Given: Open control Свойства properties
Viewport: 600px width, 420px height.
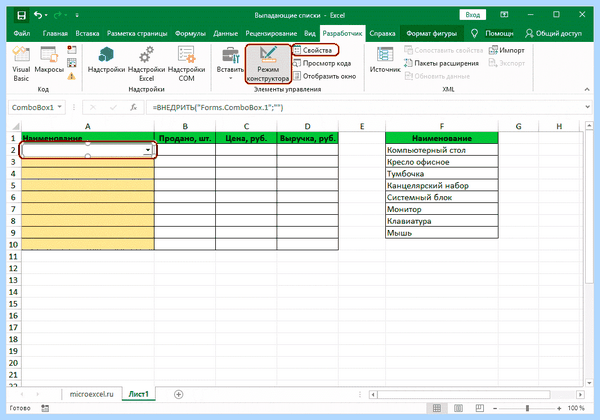Looking at the screenshot, I should (315, 50).
